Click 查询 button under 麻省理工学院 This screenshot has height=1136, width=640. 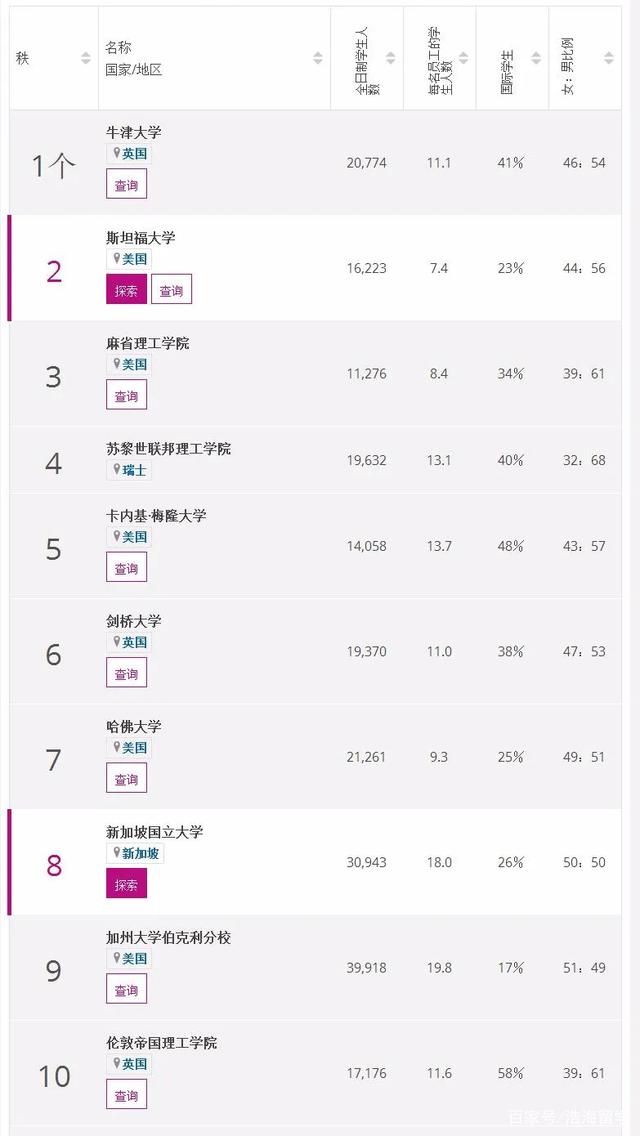[126, 396]
